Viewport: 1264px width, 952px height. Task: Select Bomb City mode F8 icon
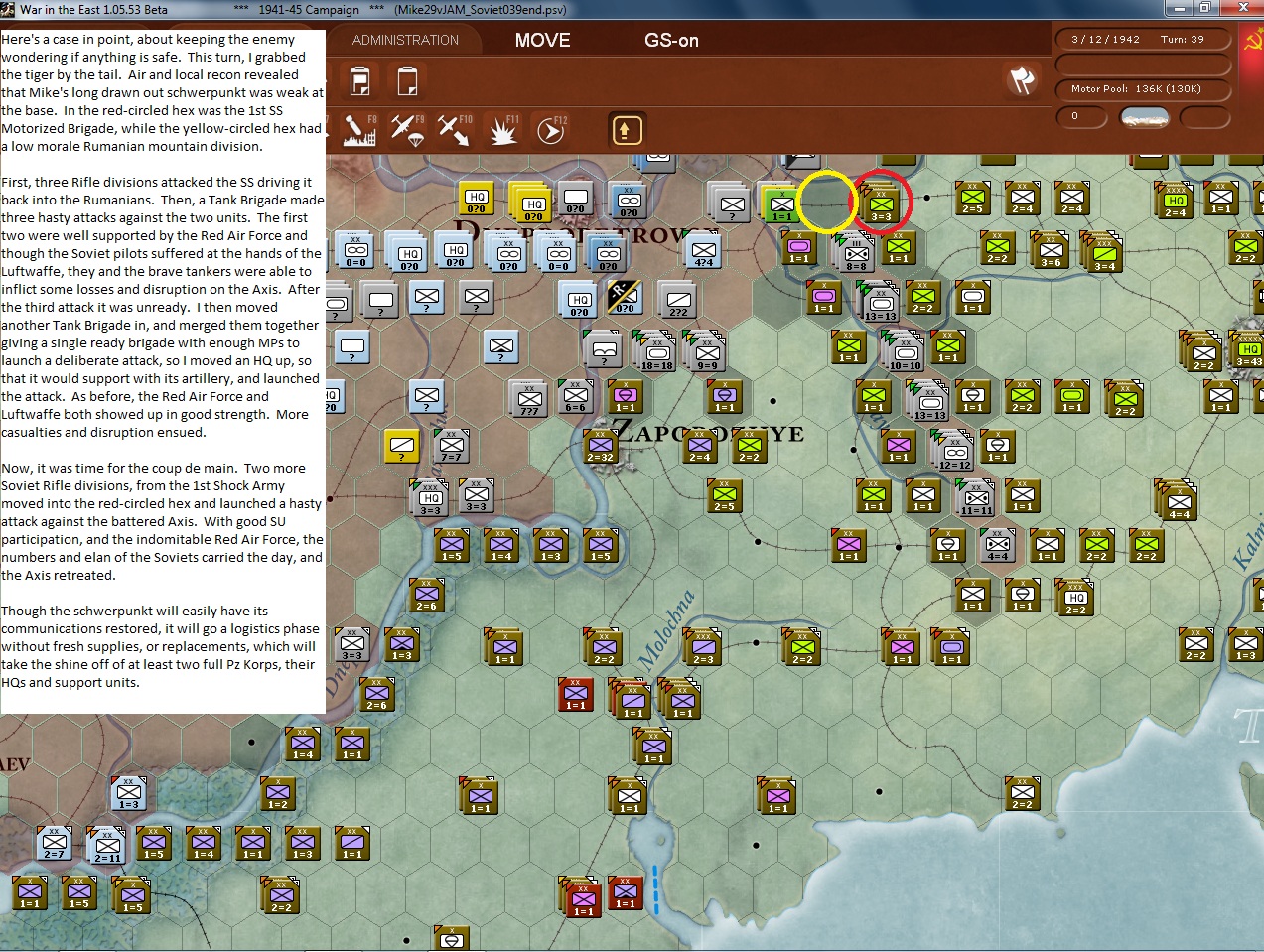[359, 129]
